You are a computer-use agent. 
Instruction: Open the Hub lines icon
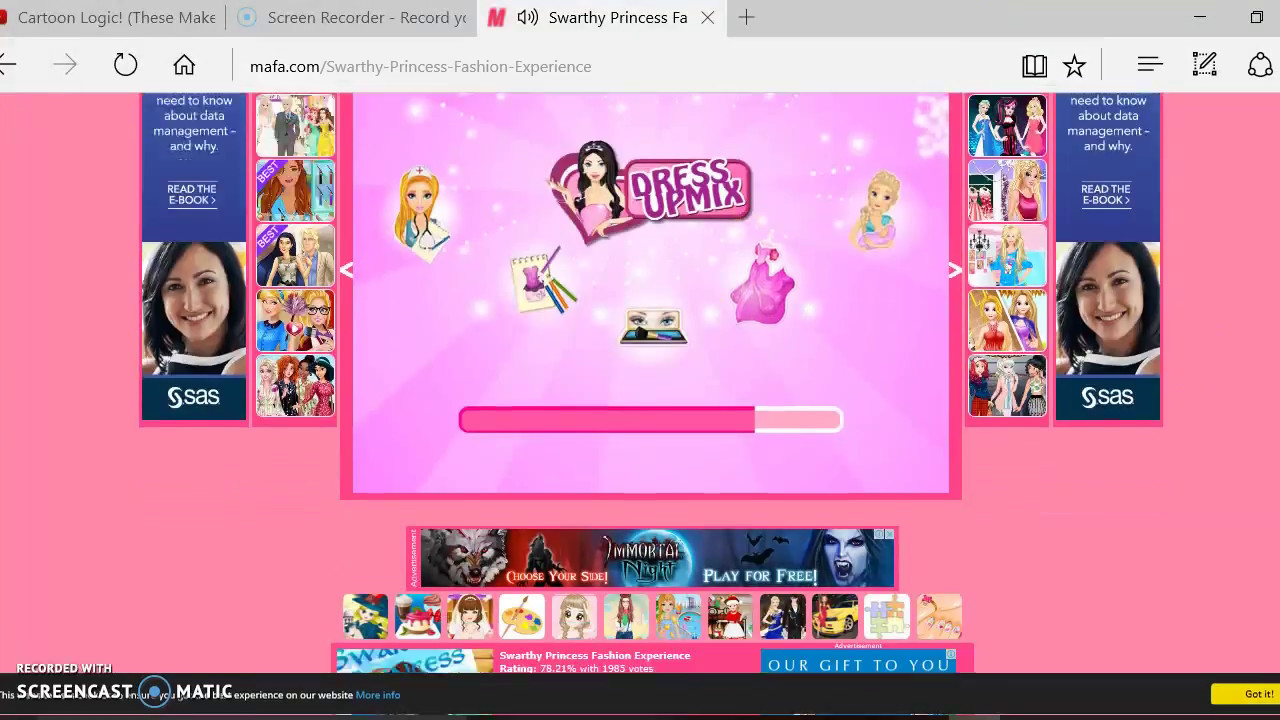1150,65
